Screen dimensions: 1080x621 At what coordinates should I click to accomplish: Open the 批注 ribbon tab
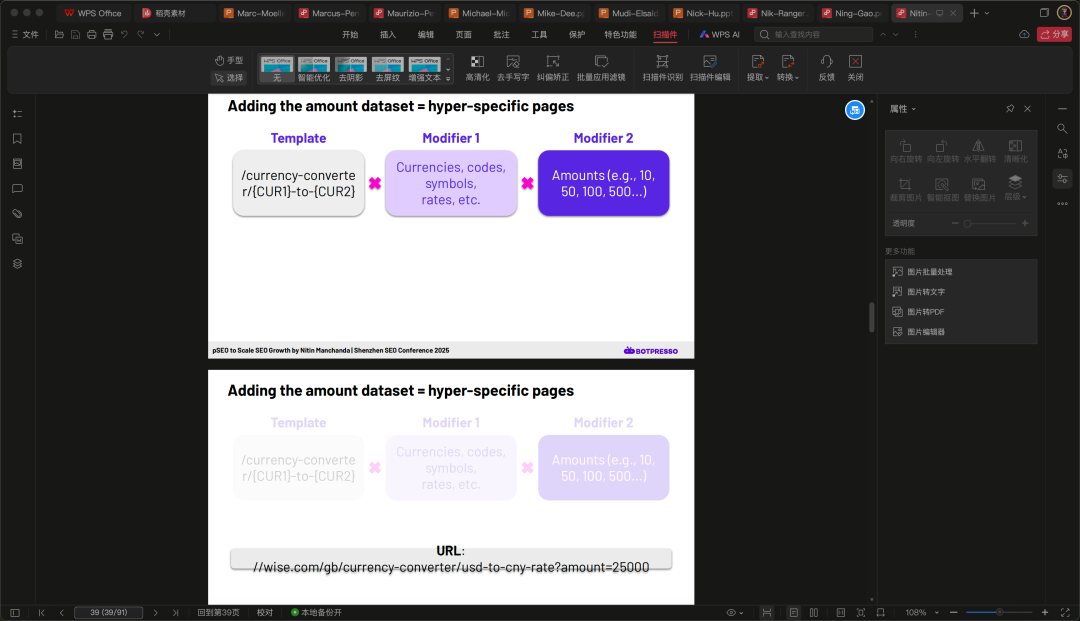tap(501, 34)
